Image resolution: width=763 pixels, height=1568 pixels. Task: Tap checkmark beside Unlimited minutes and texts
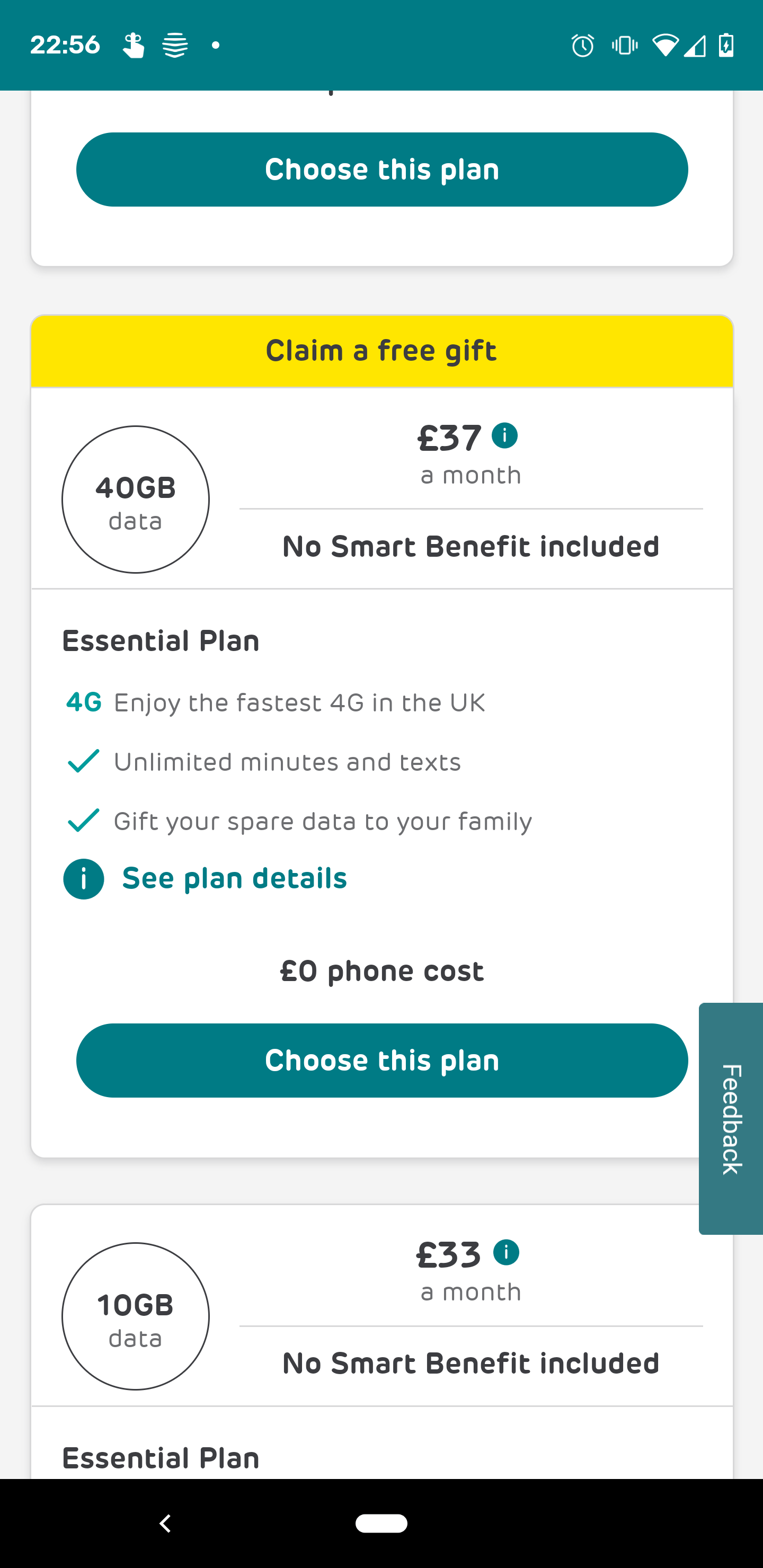pyautogui.click(x=83, y=761)
